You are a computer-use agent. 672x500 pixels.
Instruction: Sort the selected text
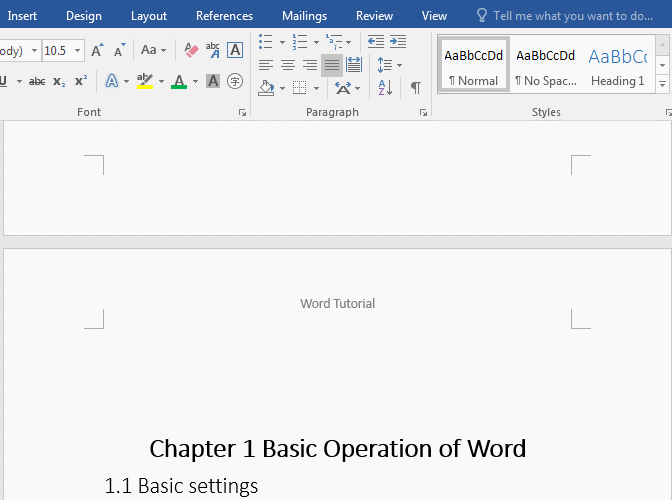pyautogui.click(x=385, y=88)
